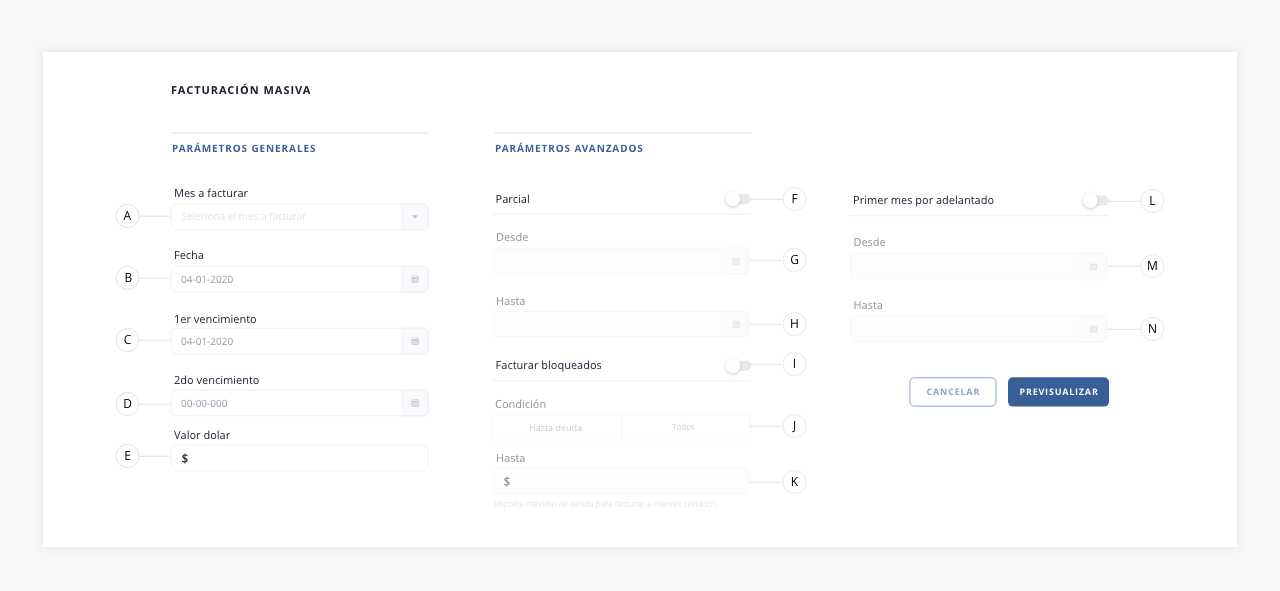
Task: Open calendar icon for 2do vencimiento
Action: (415, 403)
